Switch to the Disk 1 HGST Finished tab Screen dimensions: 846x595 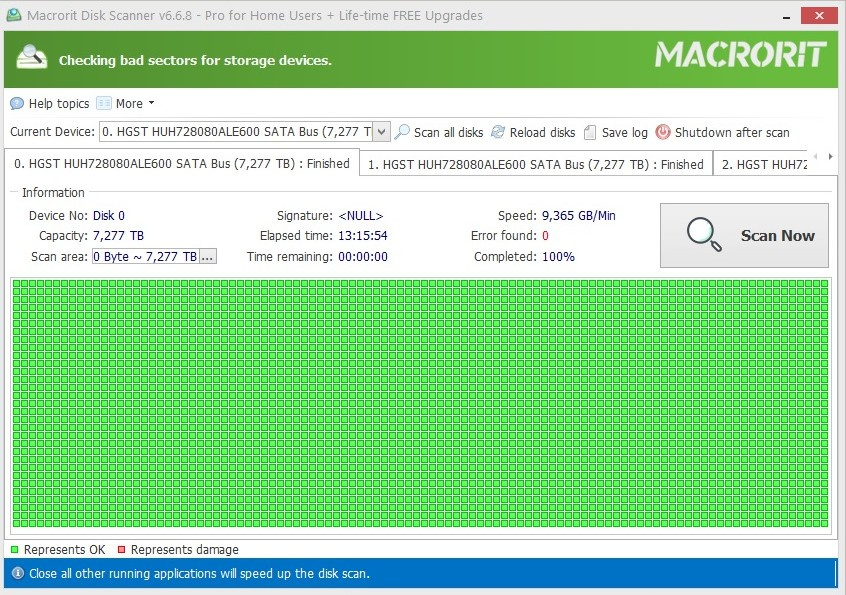point(536,165)
